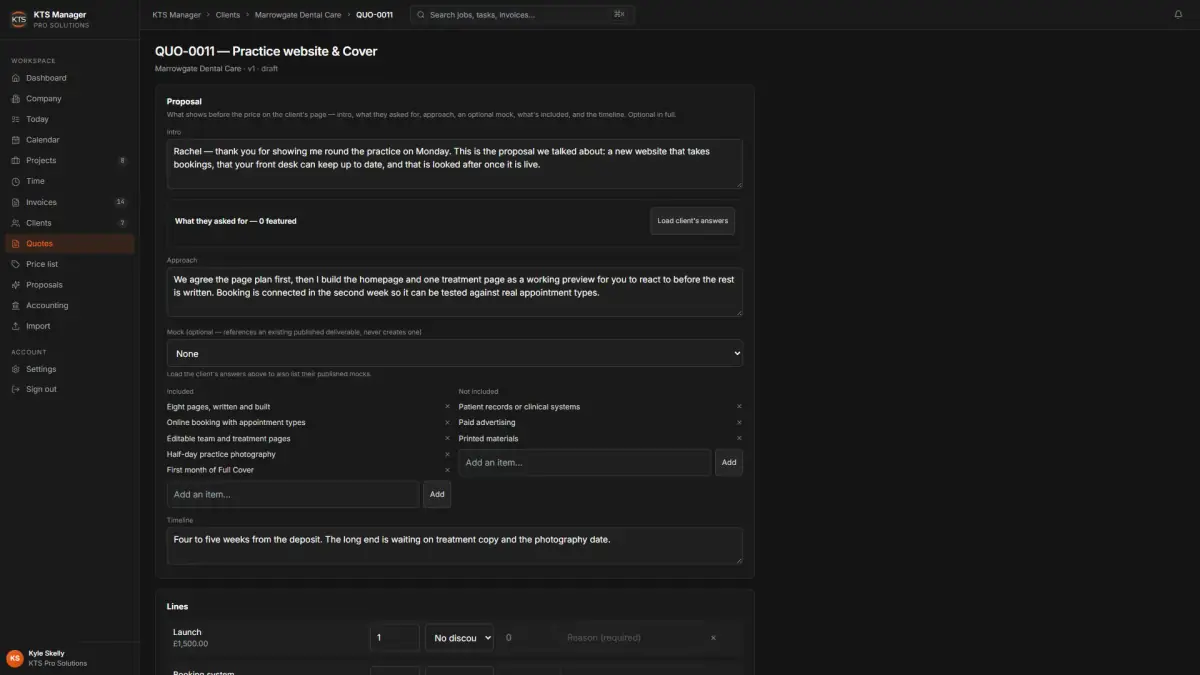Open Dashboard via its sidebar icon
Image resolution: width=1200 pixels, height=675 pixels.
[x=16, y=78]
